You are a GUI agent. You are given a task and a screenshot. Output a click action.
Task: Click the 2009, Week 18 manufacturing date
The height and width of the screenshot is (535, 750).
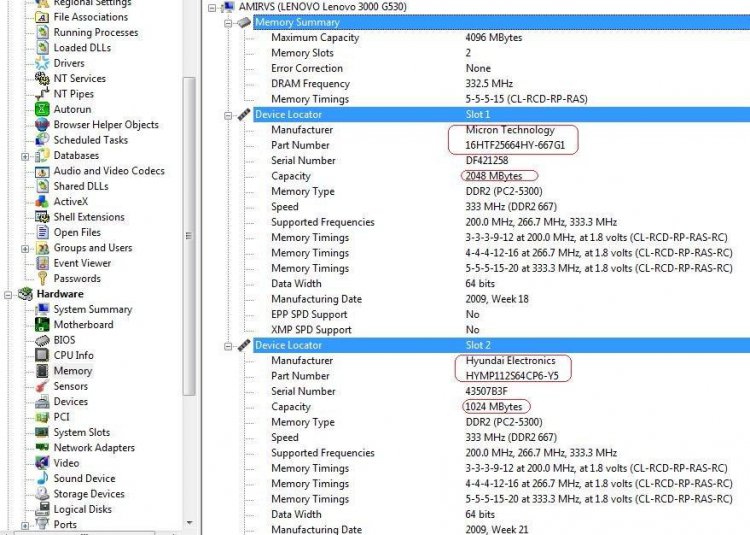point(497,299)
